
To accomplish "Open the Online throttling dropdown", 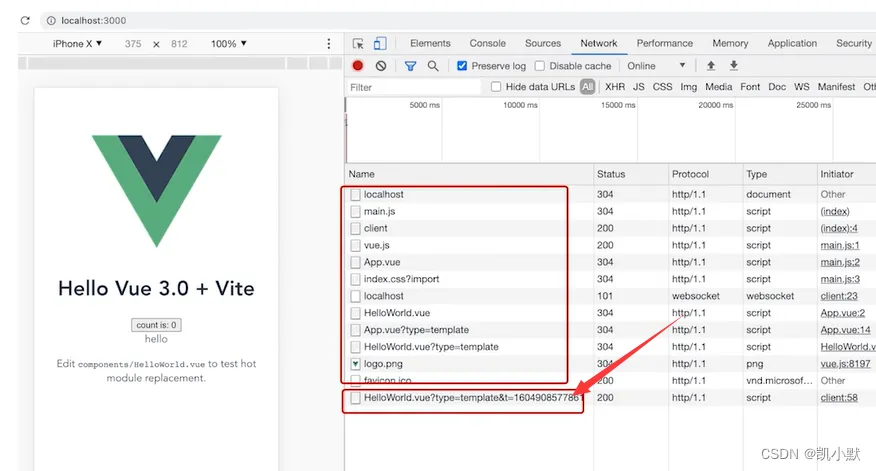I will [656, 66].
